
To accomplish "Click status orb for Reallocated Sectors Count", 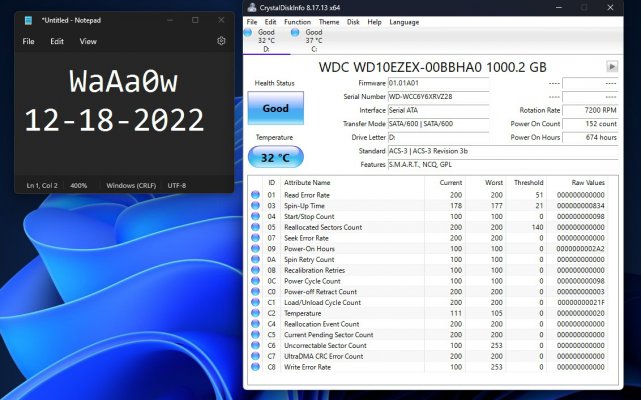I will click(x=256, y=227).
